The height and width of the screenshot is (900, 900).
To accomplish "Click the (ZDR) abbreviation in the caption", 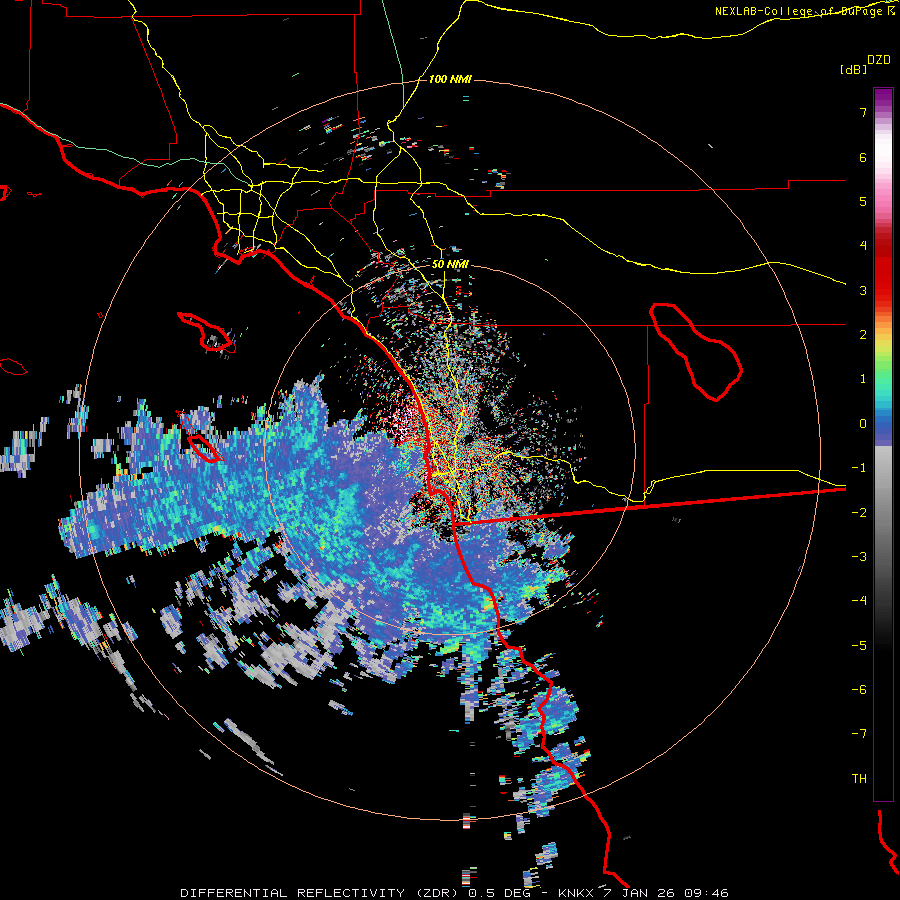I will click(438, 893).
